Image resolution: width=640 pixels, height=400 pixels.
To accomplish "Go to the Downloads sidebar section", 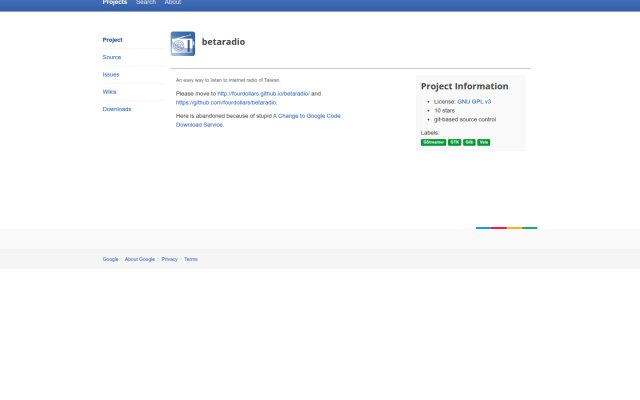I will (x=117, y=109).
